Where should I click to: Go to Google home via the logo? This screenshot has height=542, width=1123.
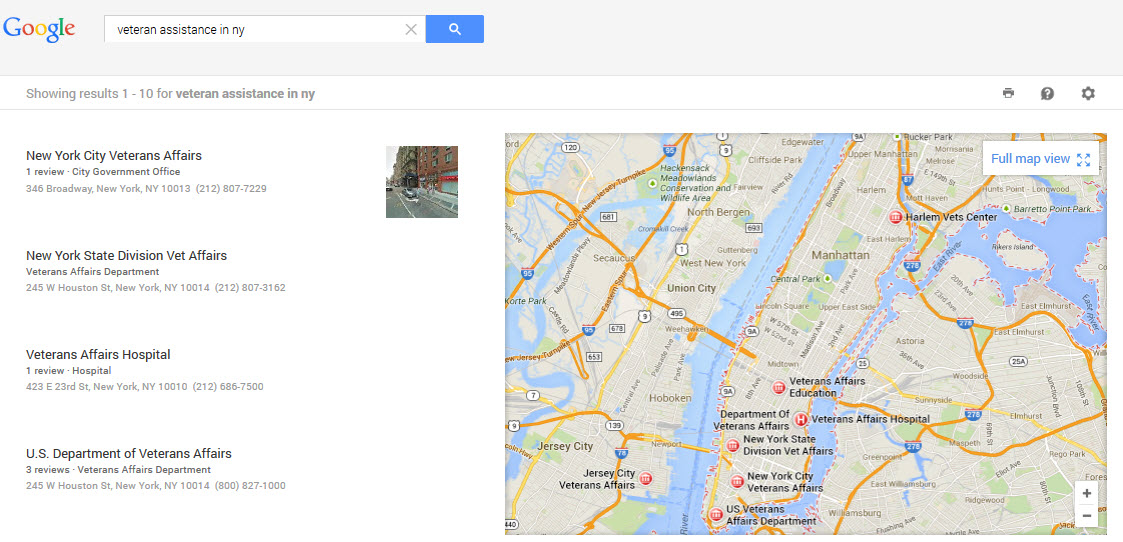pyautogui.click(x=39, y=29)
